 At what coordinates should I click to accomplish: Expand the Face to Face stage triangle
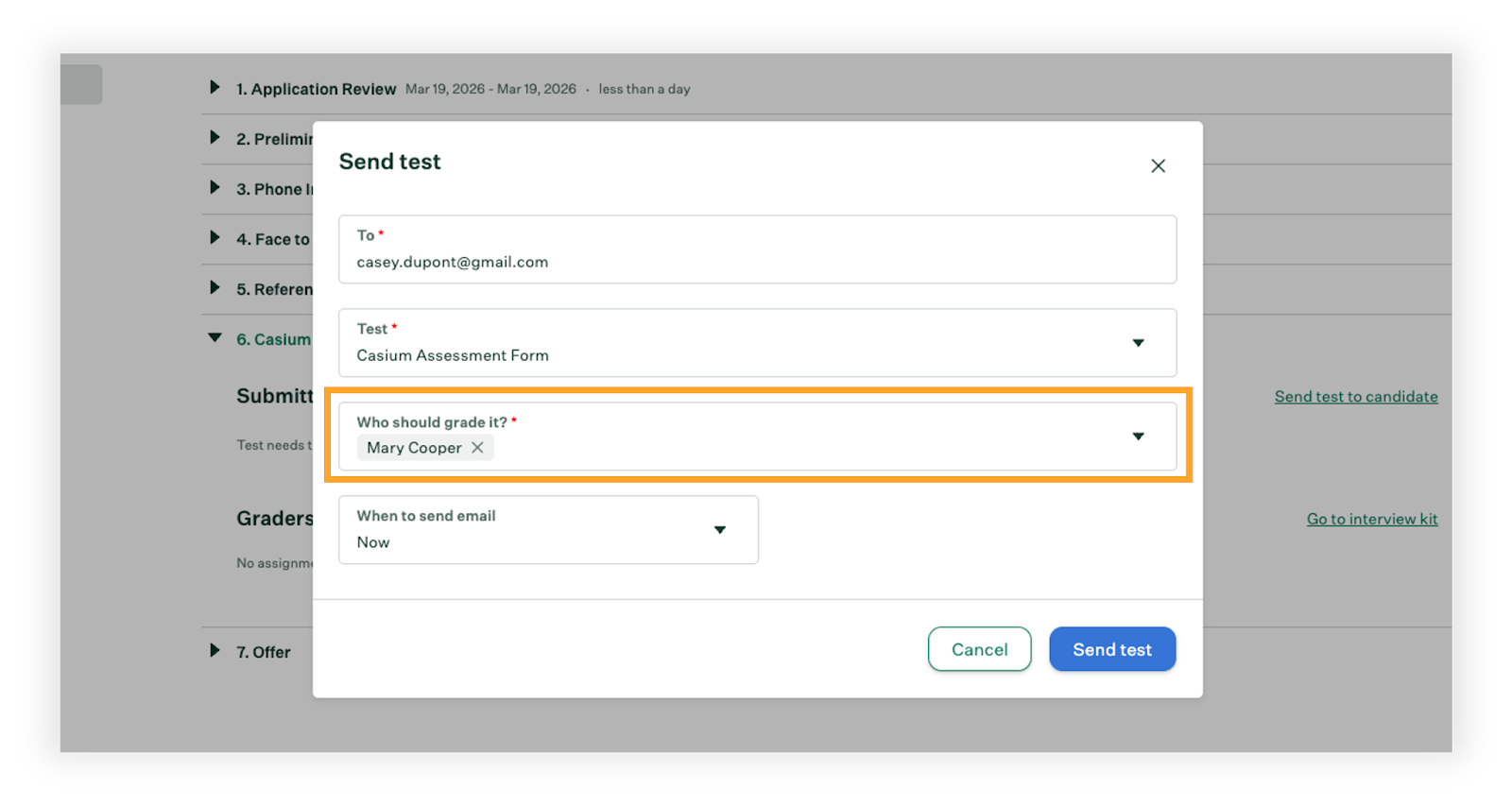tap(215, 238)
